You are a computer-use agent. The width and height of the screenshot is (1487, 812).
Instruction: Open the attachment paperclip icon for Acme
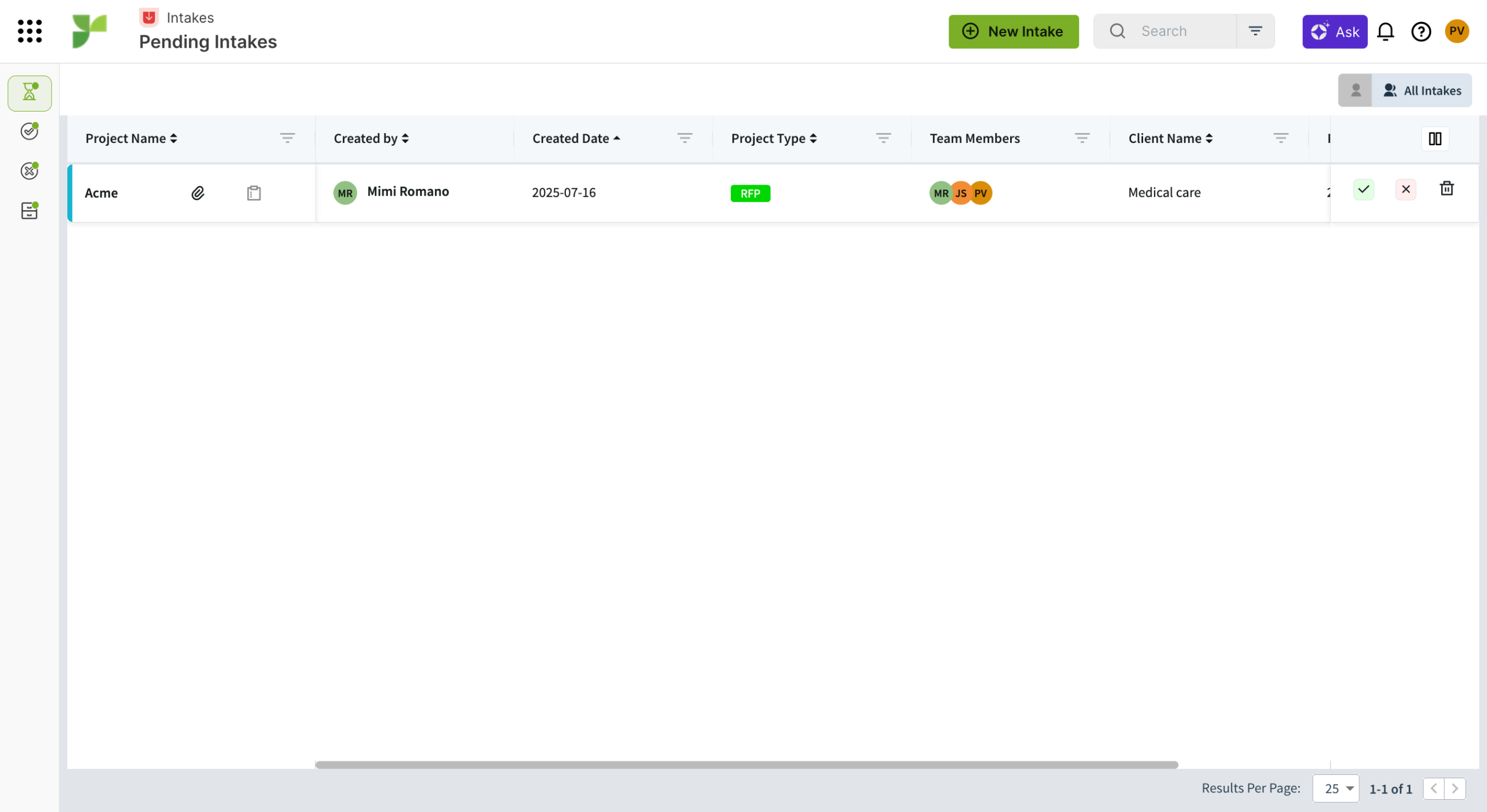coord(197,193)
